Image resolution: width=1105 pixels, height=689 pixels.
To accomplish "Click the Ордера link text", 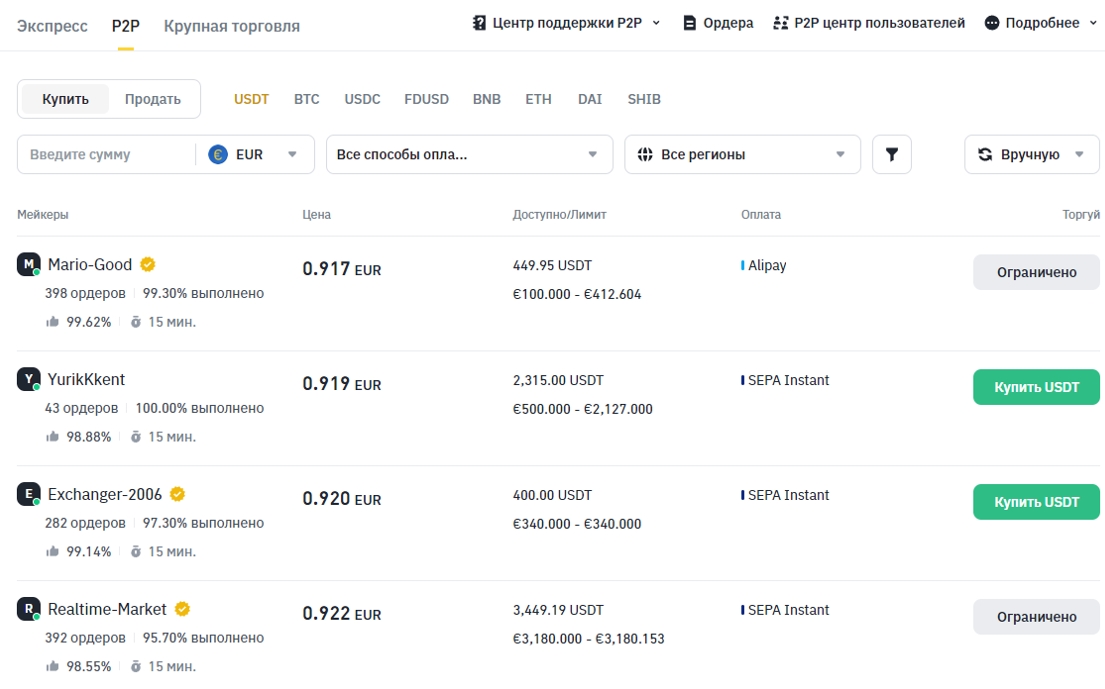I will pyautogui.click(x=728, y=23).
